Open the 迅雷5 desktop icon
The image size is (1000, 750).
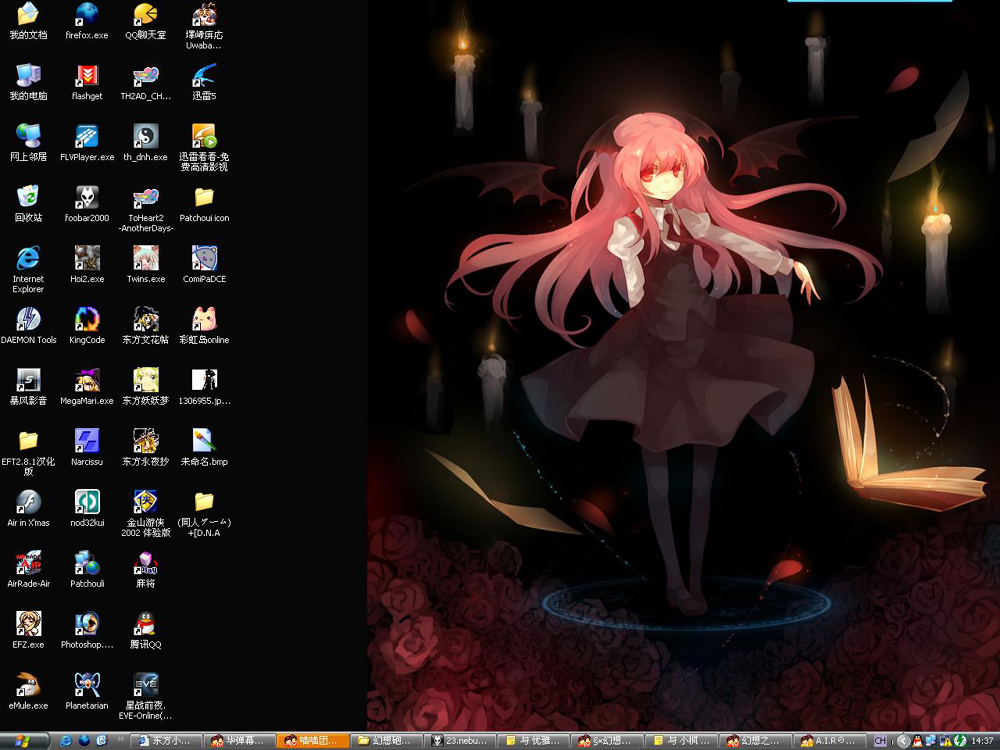pos(204,82)
